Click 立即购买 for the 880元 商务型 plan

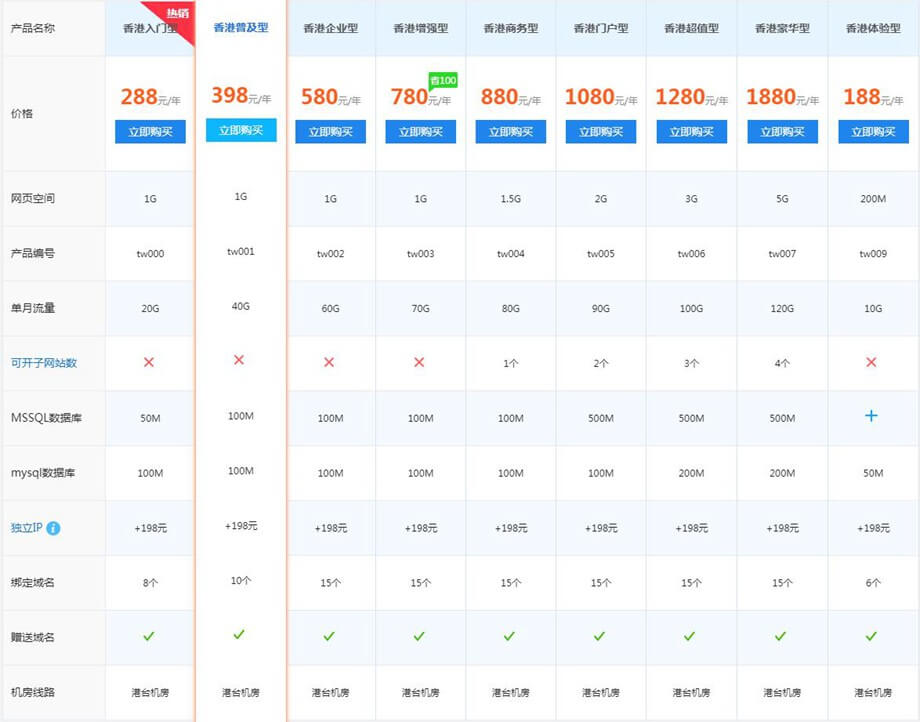pos(510,132)
